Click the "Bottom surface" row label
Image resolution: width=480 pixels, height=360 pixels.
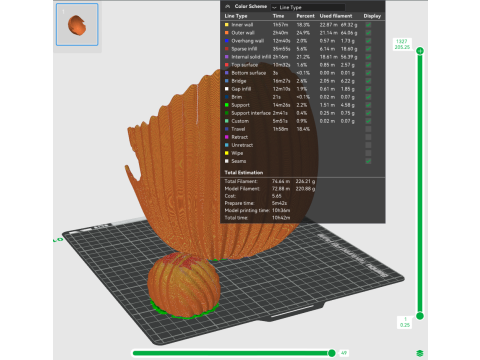click(249, 73)
